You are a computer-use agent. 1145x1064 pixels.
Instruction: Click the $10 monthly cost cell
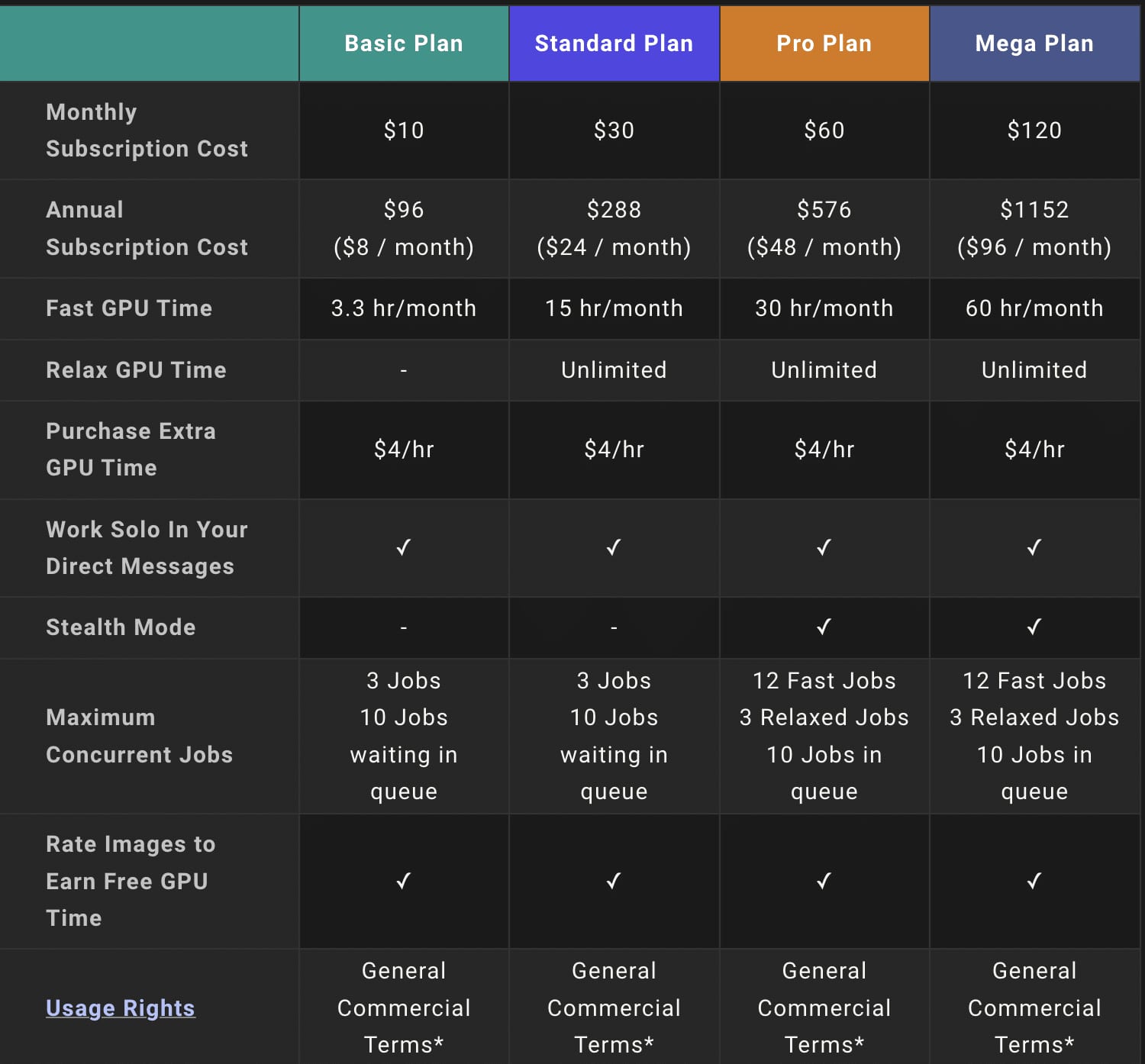pos(404,131)
